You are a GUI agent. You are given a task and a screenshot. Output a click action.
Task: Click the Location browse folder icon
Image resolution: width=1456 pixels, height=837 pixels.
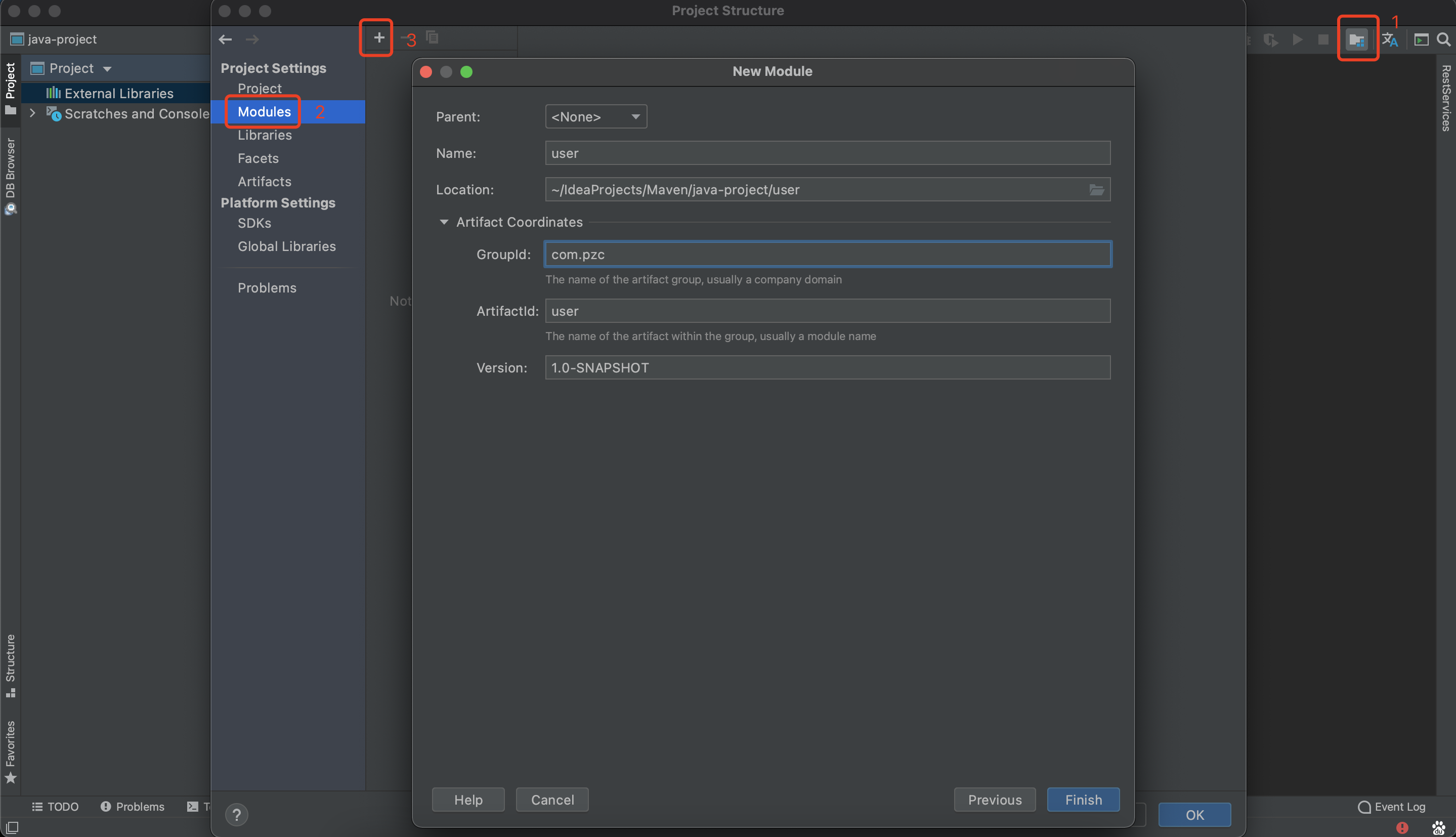[x=1096, y=190]
